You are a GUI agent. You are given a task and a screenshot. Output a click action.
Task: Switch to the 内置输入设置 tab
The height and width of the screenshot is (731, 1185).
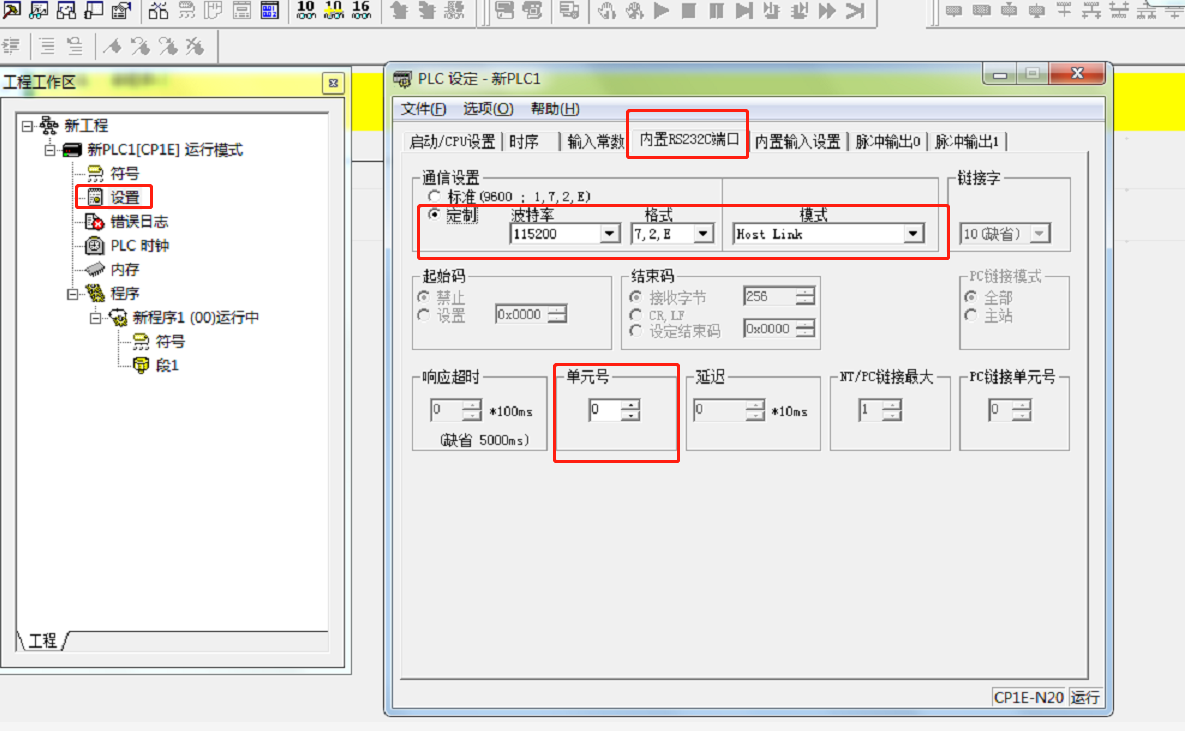click(797, 141)
